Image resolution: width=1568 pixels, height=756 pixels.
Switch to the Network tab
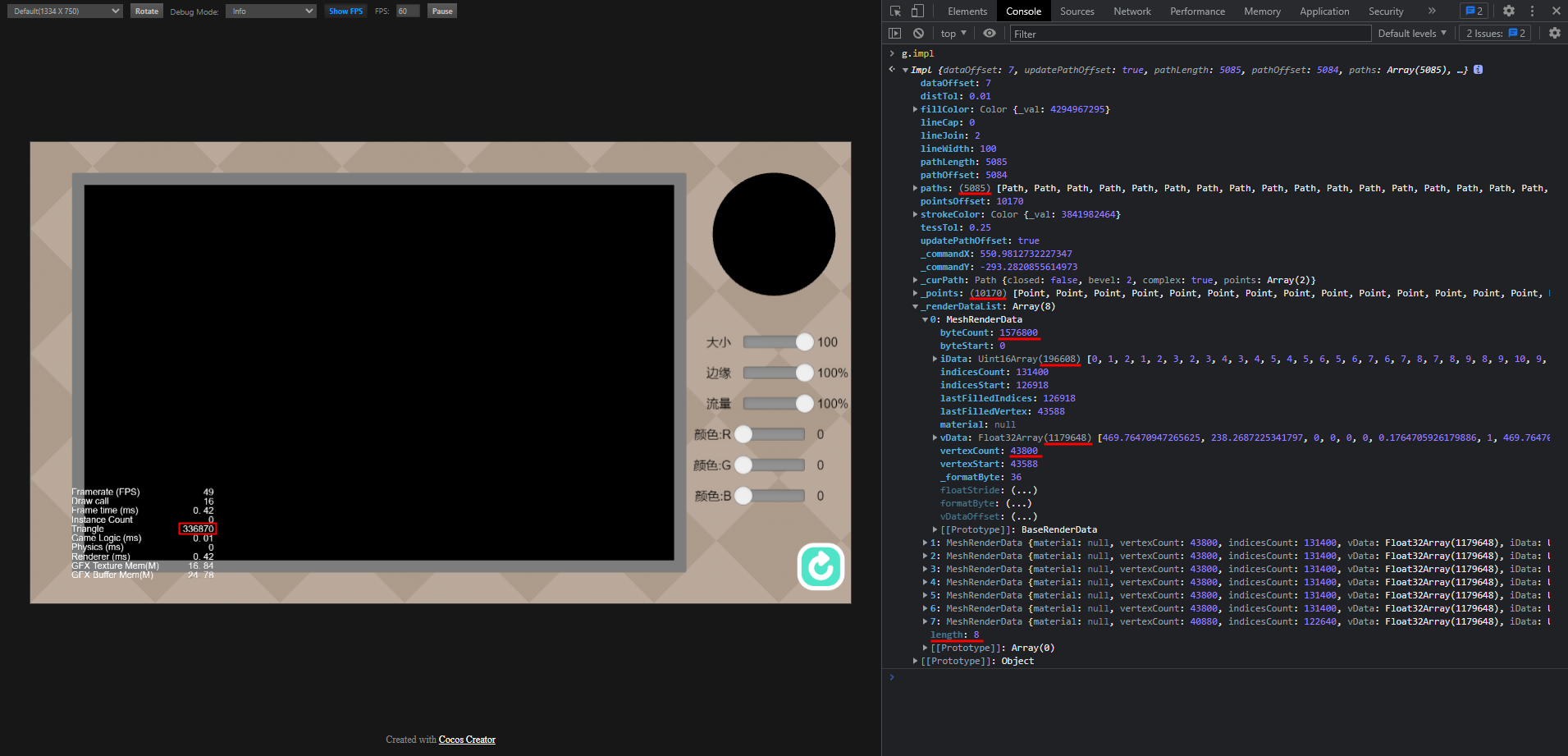(1132, 11)
